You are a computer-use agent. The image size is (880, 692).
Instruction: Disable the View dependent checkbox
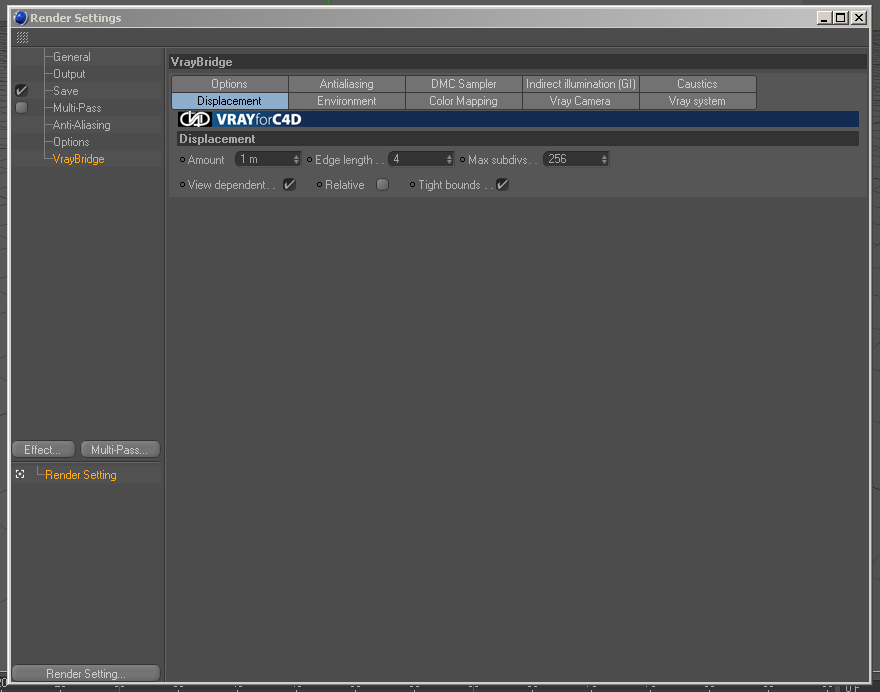290,184
